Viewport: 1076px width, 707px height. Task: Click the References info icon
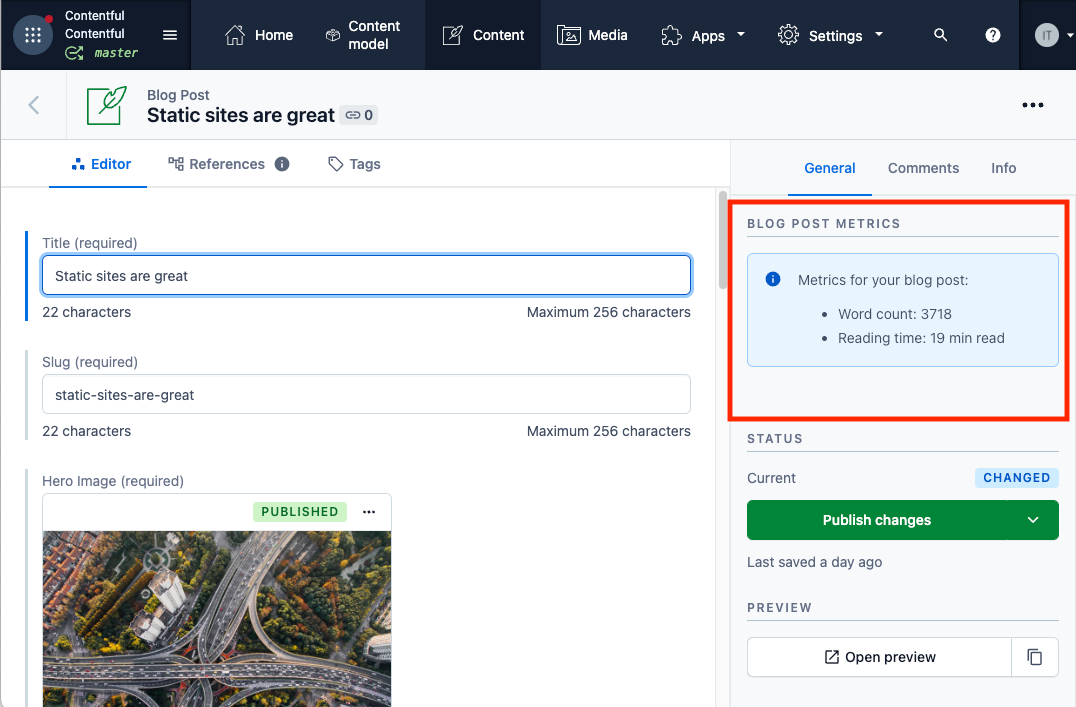tap(282, 164)
